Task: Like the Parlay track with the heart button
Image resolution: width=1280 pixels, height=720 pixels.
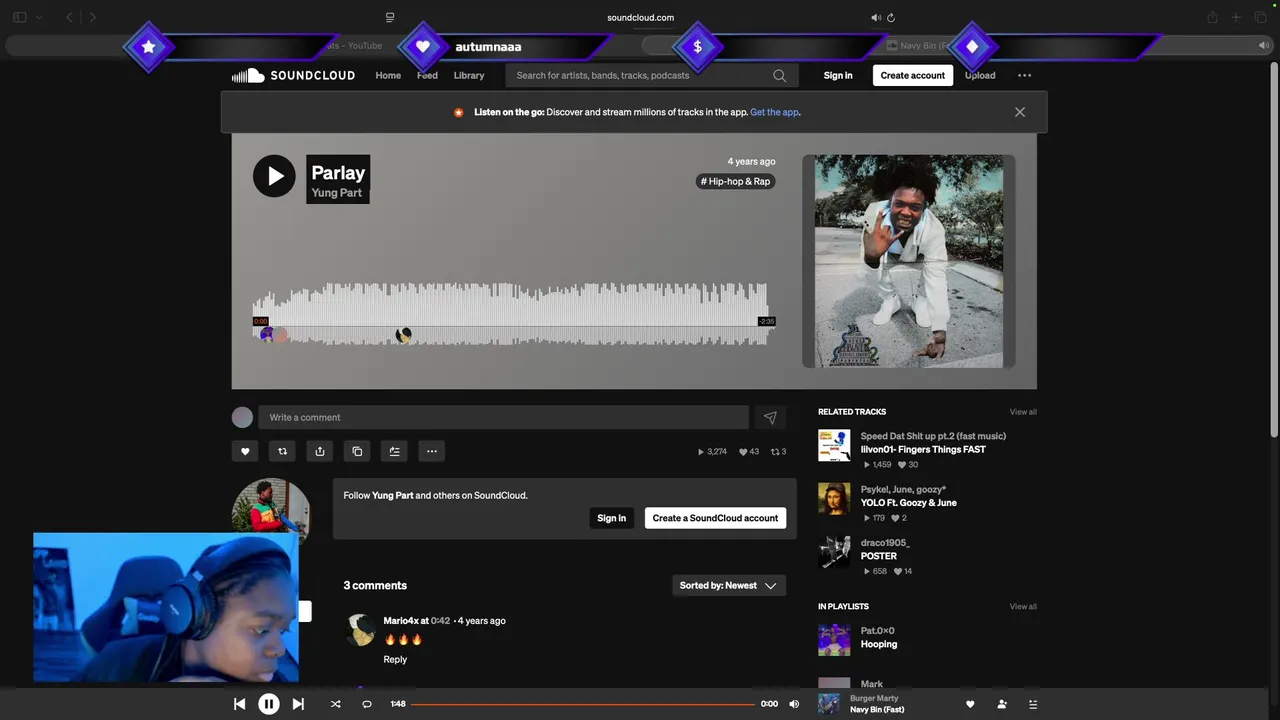Action: point(245,451)
